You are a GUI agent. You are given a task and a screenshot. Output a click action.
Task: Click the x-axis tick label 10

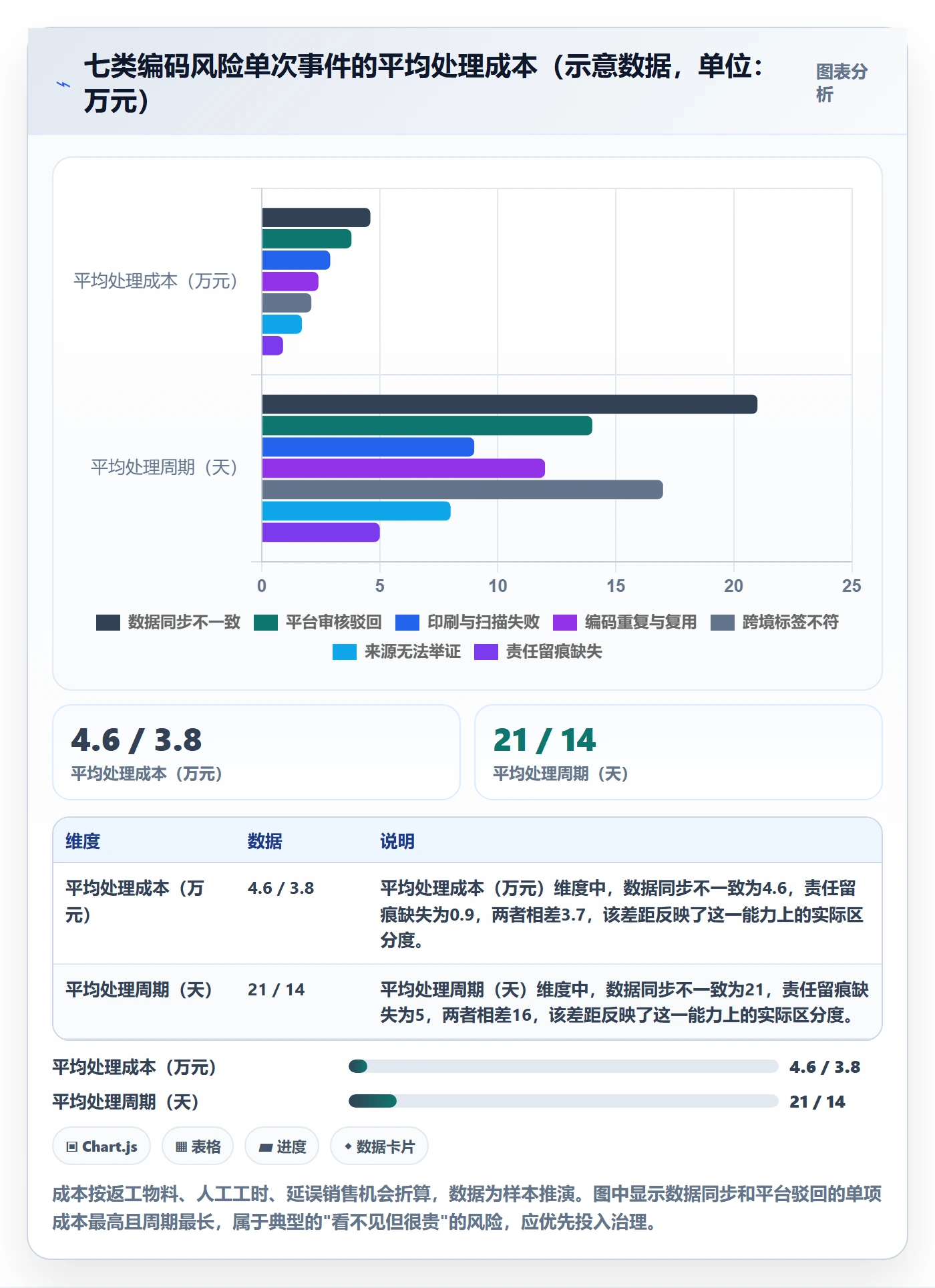(x=498, y=586)
